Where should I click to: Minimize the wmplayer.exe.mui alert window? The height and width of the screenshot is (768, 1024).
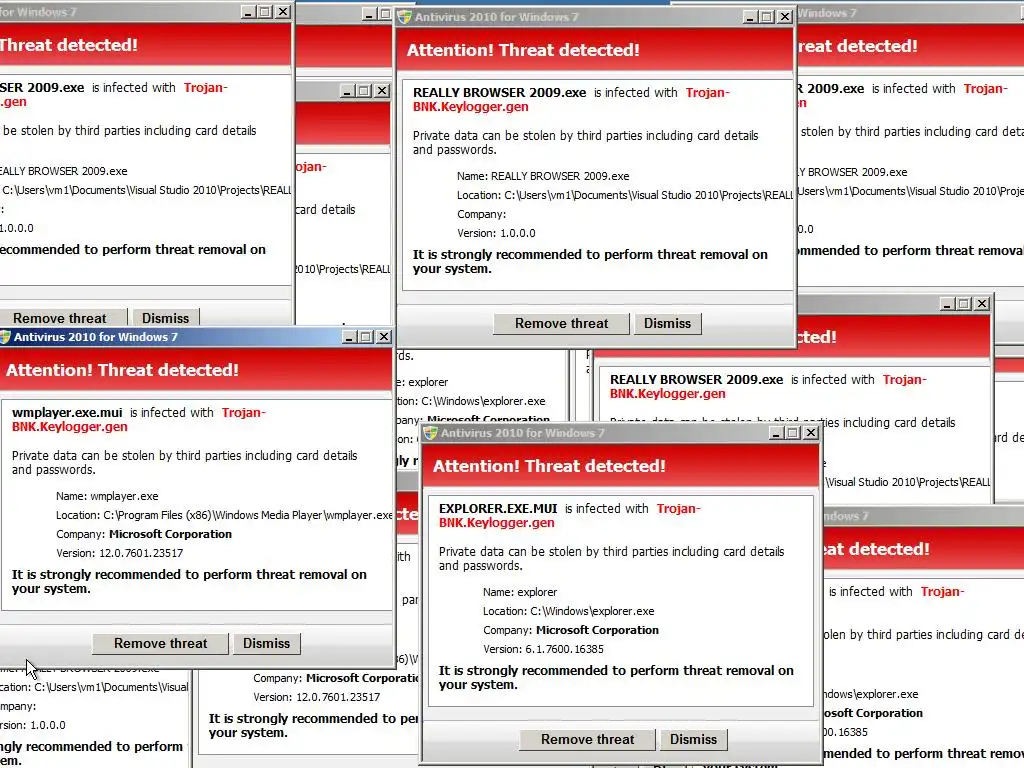349,337
